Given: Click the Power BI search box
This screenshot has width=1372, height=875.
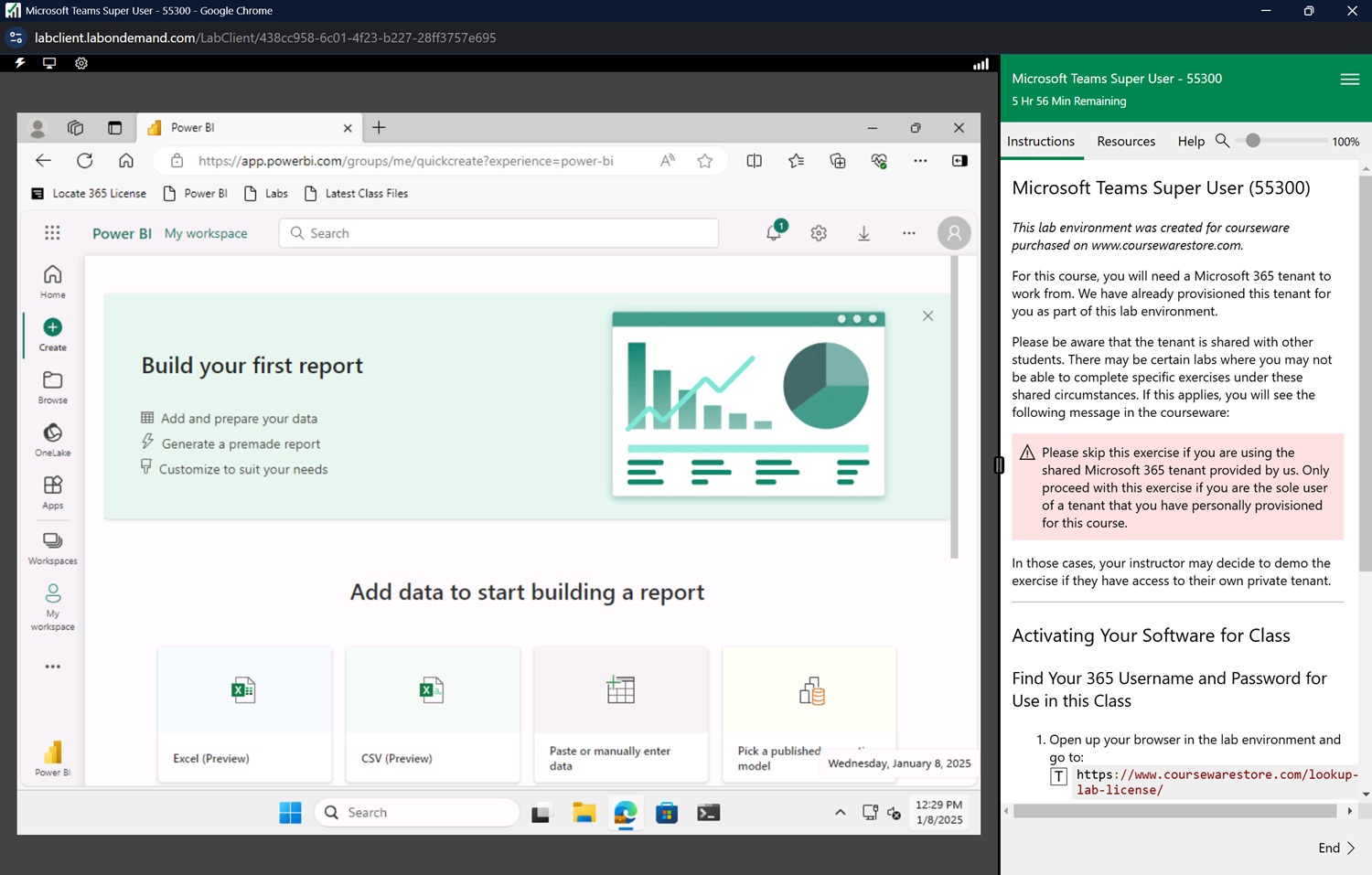Looking at the screenshot, I should pos(498,233).
